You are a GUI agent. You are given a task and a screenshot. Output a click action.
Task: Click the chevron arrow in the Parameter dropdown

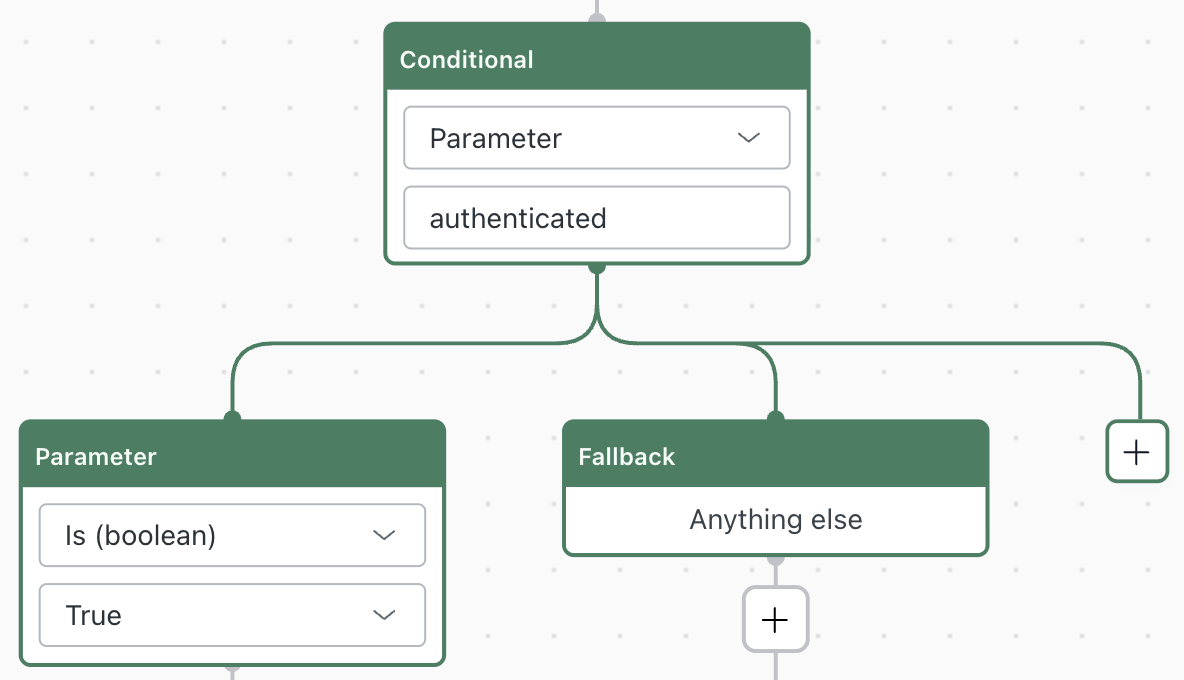[x=749, y=138]
